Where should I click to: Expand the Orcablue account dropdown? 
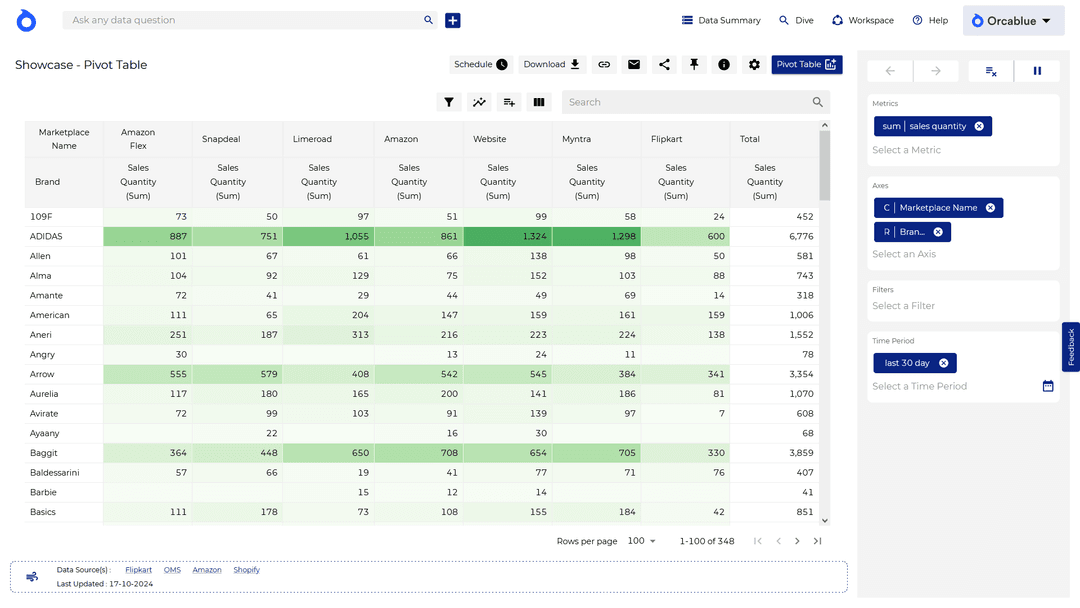pos(1013,21)
